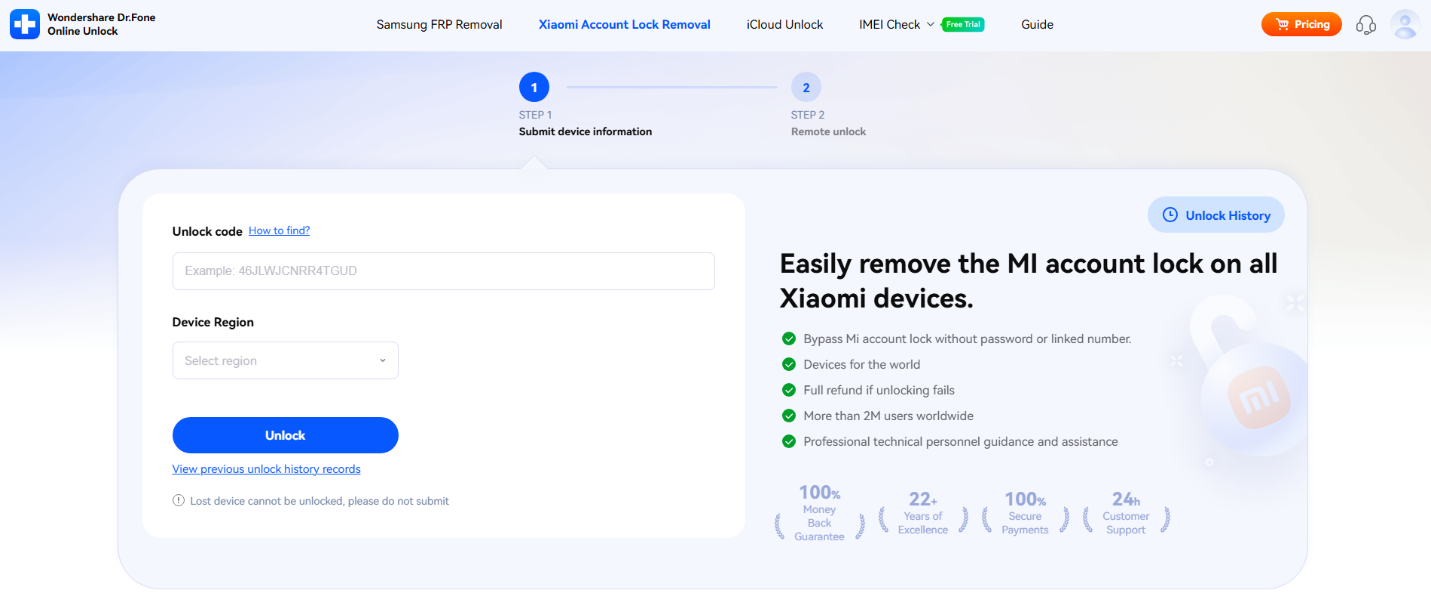Screen dimensions: 1431x612
Task: Click the warning icon beside lost device notice
Action: point(179,501)
